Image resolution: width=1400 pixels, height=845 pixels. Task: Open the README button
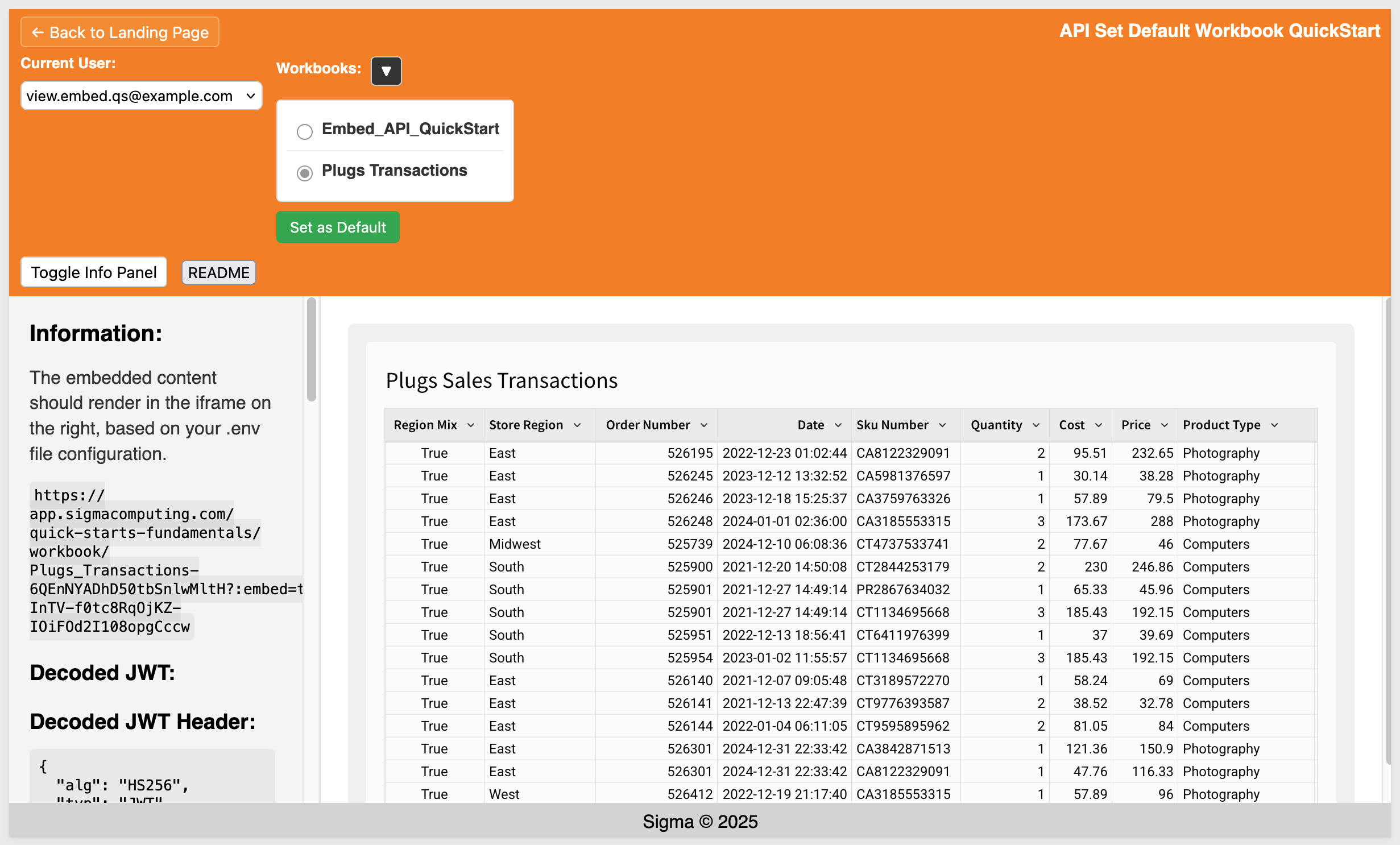(219, 272)
